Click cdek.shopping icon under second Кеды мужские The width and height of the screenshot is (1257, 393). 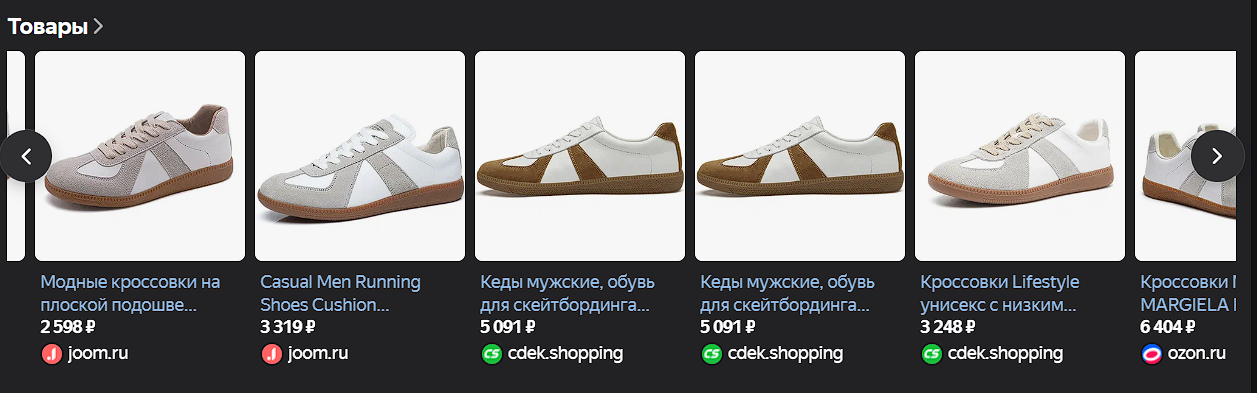711,353
